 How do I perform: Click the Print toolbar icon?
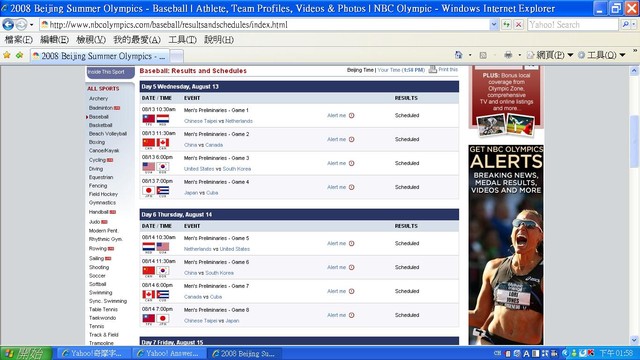pos(508,55)
